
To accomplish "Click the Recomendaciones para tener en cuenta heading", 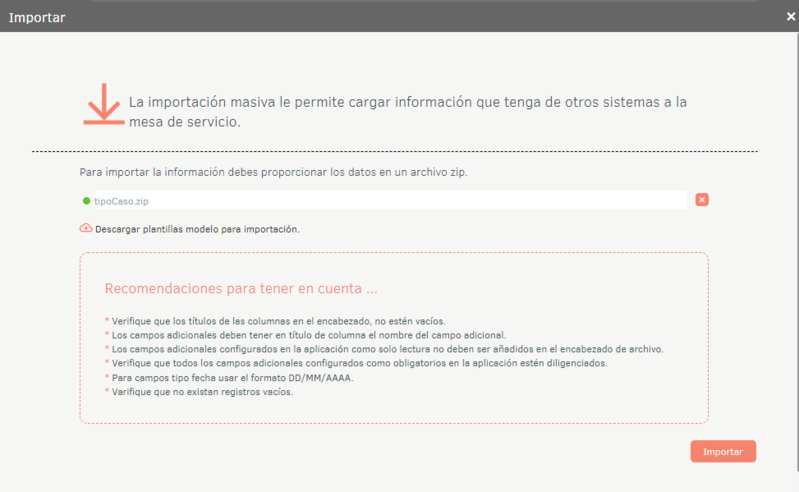I will 240,289.
